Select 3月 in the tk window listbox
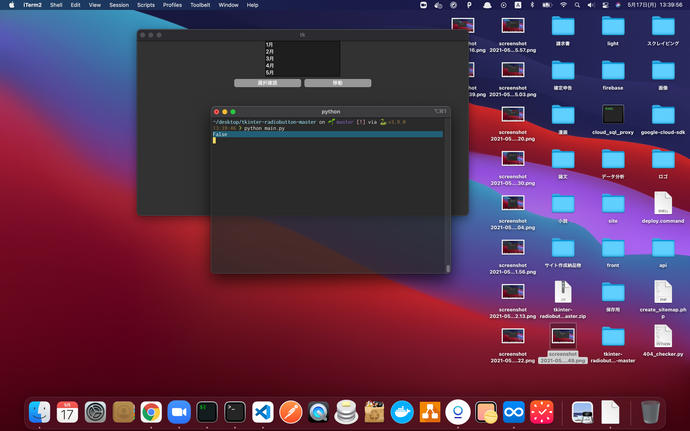Viewport: 690px width, 431px height. [x=302, y=59]
